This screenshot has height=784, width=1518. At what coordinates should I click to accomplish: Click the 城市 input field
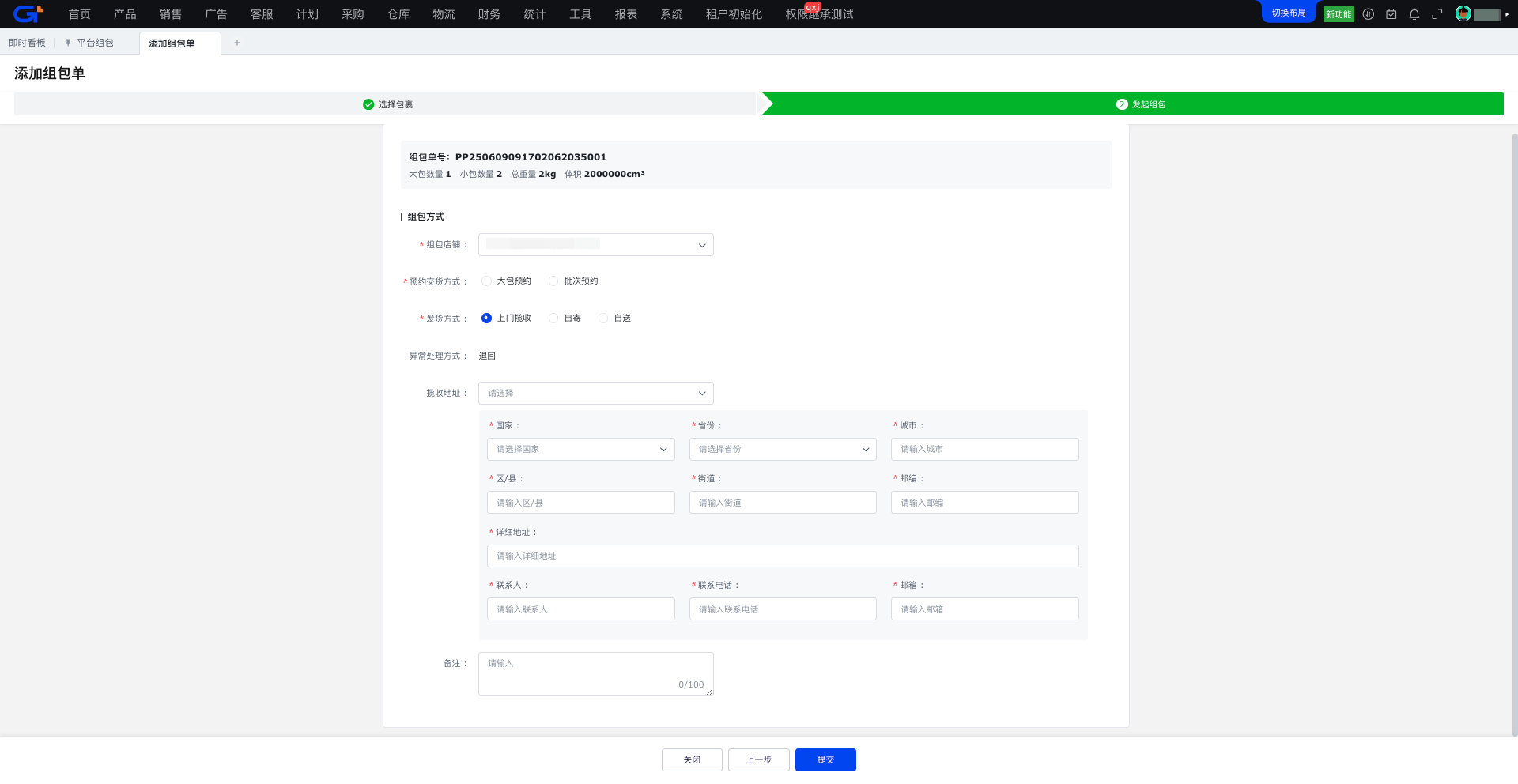[x=985, y=450]
